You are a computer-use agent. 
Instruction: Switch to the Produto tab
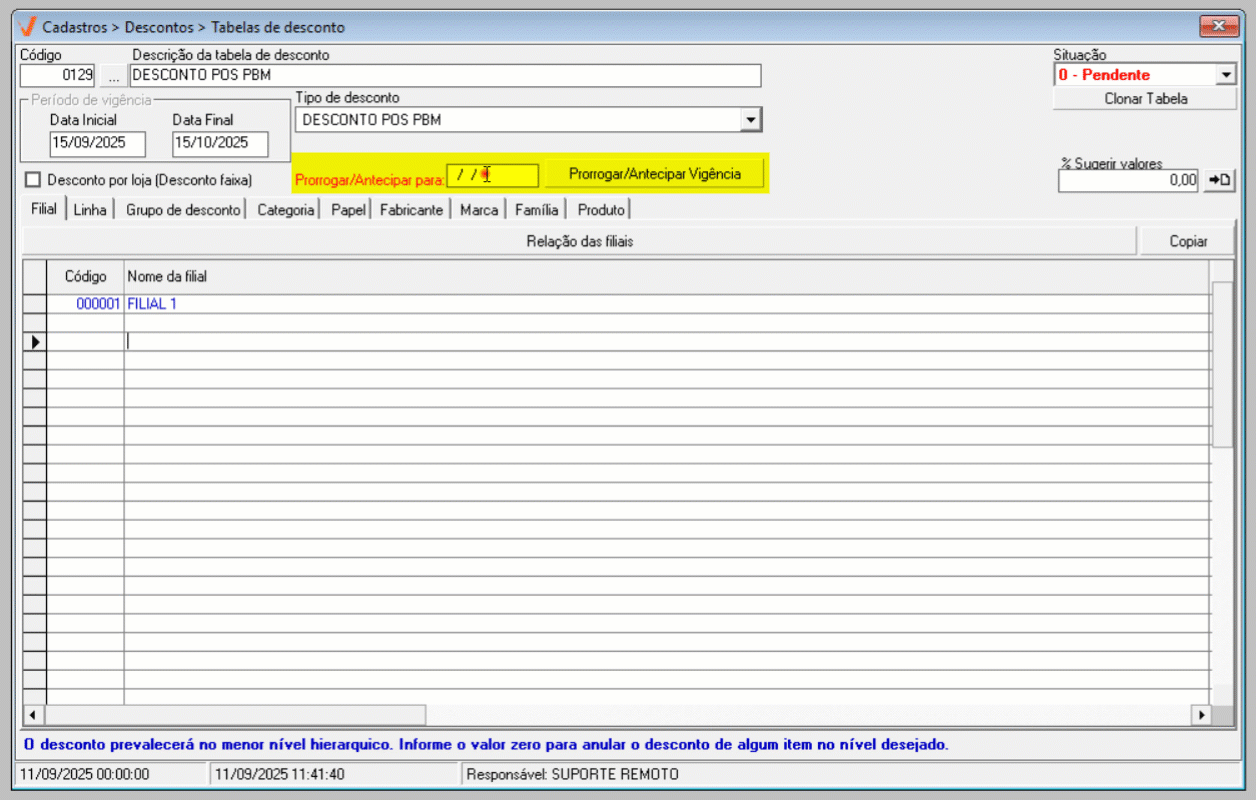[x=601, y=210]
